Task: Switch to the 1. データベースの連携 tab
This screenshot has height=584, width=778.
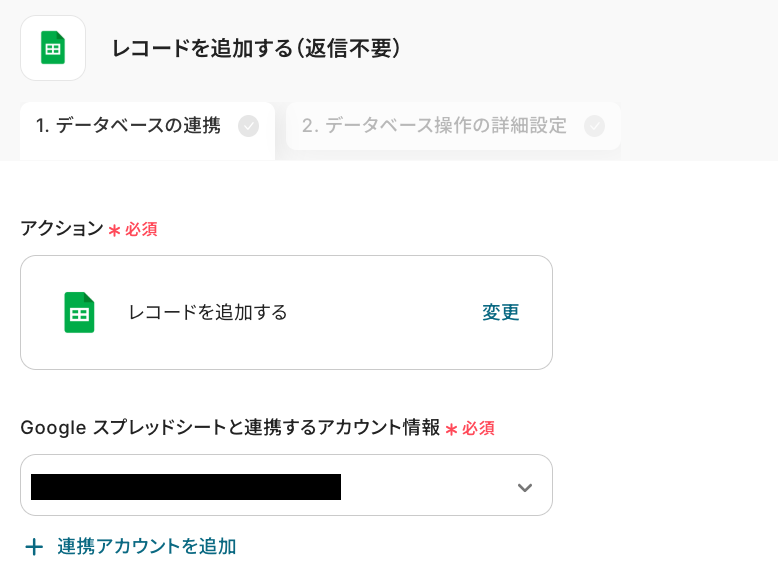Action: [128, 126]
